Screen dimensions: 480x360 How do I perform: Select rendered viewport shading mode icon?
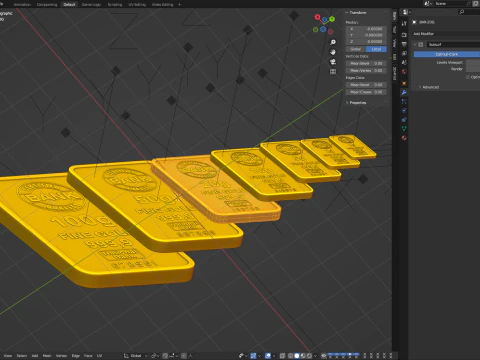pyautogui.click(x=309, y=356)
